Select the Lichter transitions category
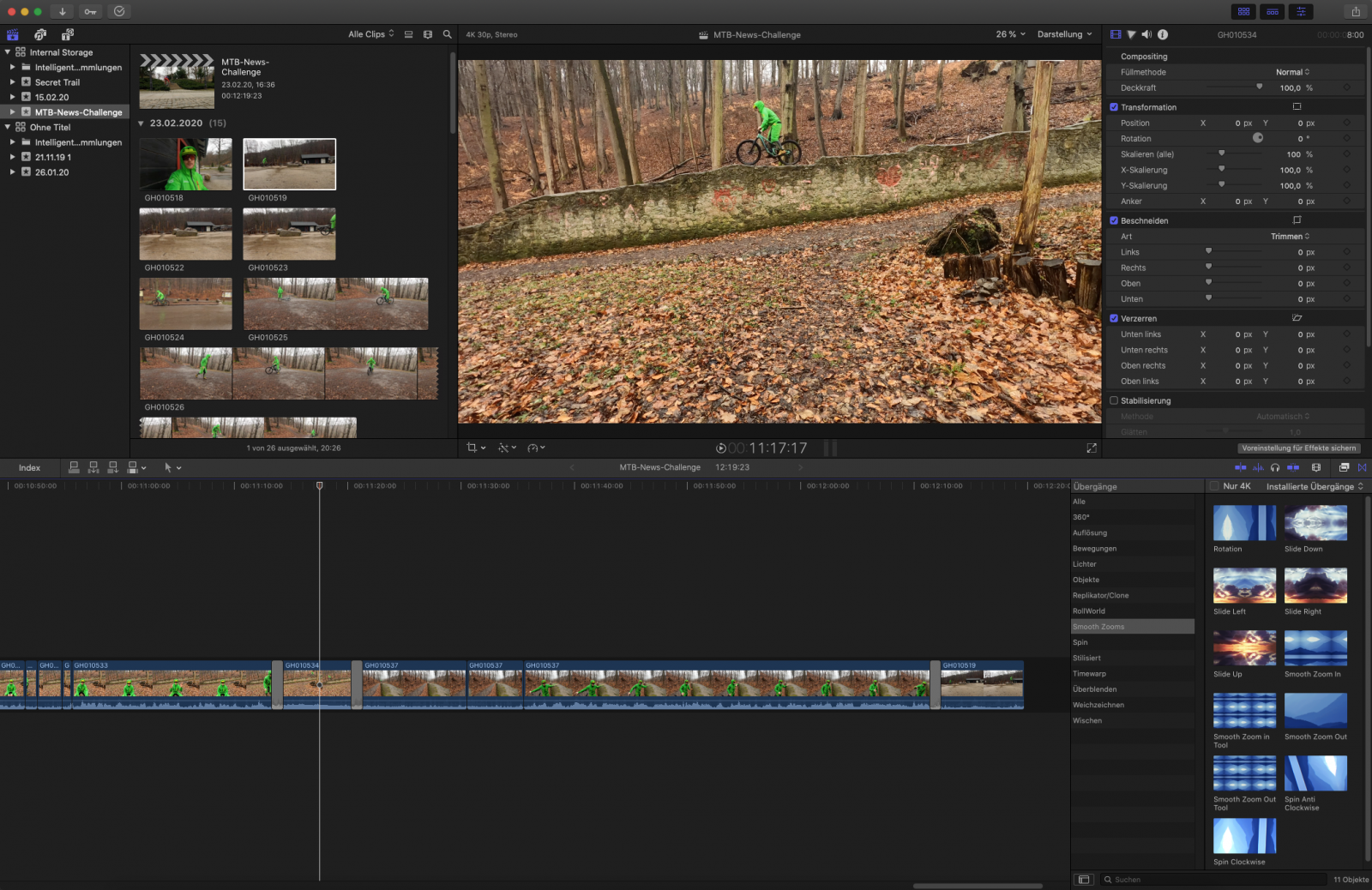The image size is (1372, 890). point(1132,564)
